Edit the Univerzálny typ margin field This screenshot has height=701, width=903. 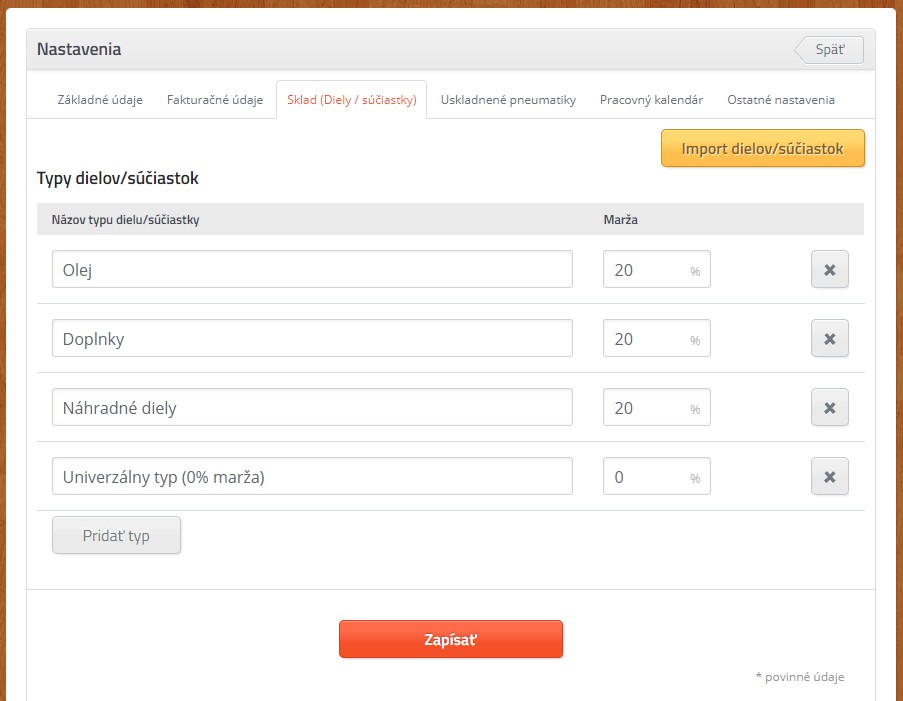(x=647, y=476)
